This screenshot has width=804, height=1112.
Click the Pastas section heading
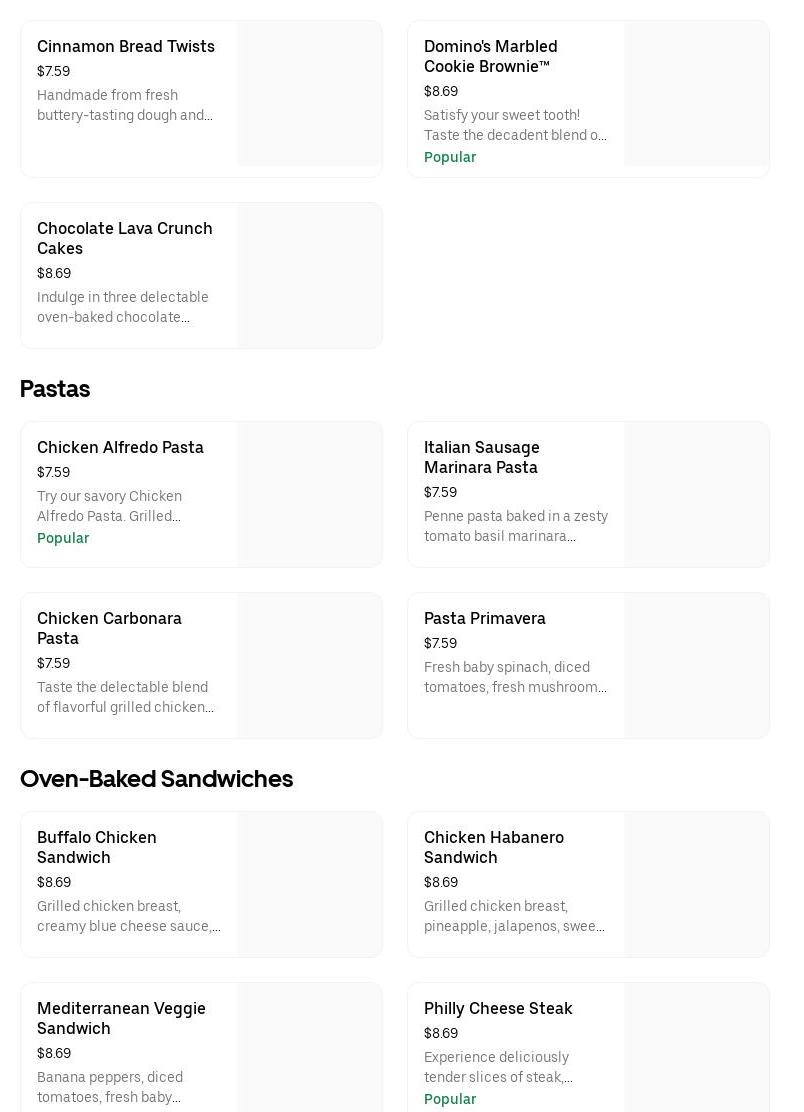tap(55, 389)
